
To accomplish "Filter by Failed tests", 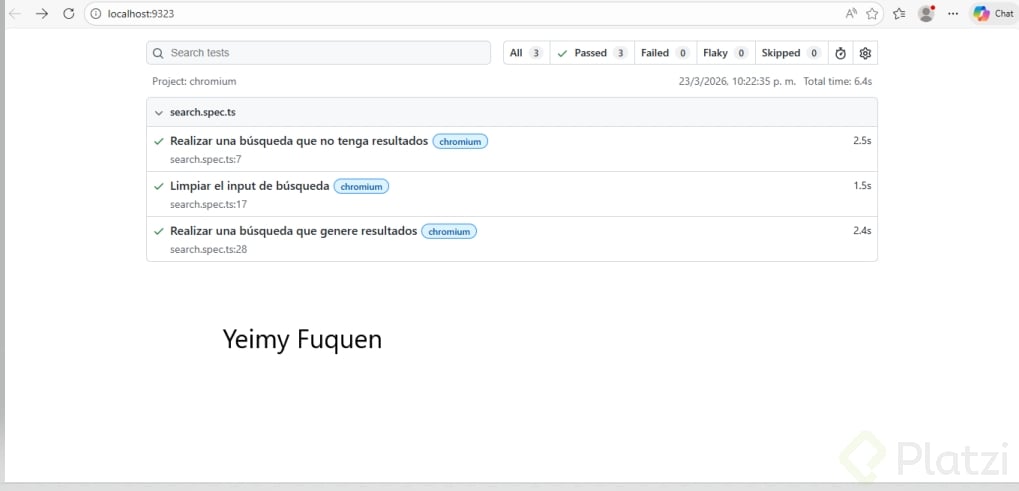I will pos(665,53).
